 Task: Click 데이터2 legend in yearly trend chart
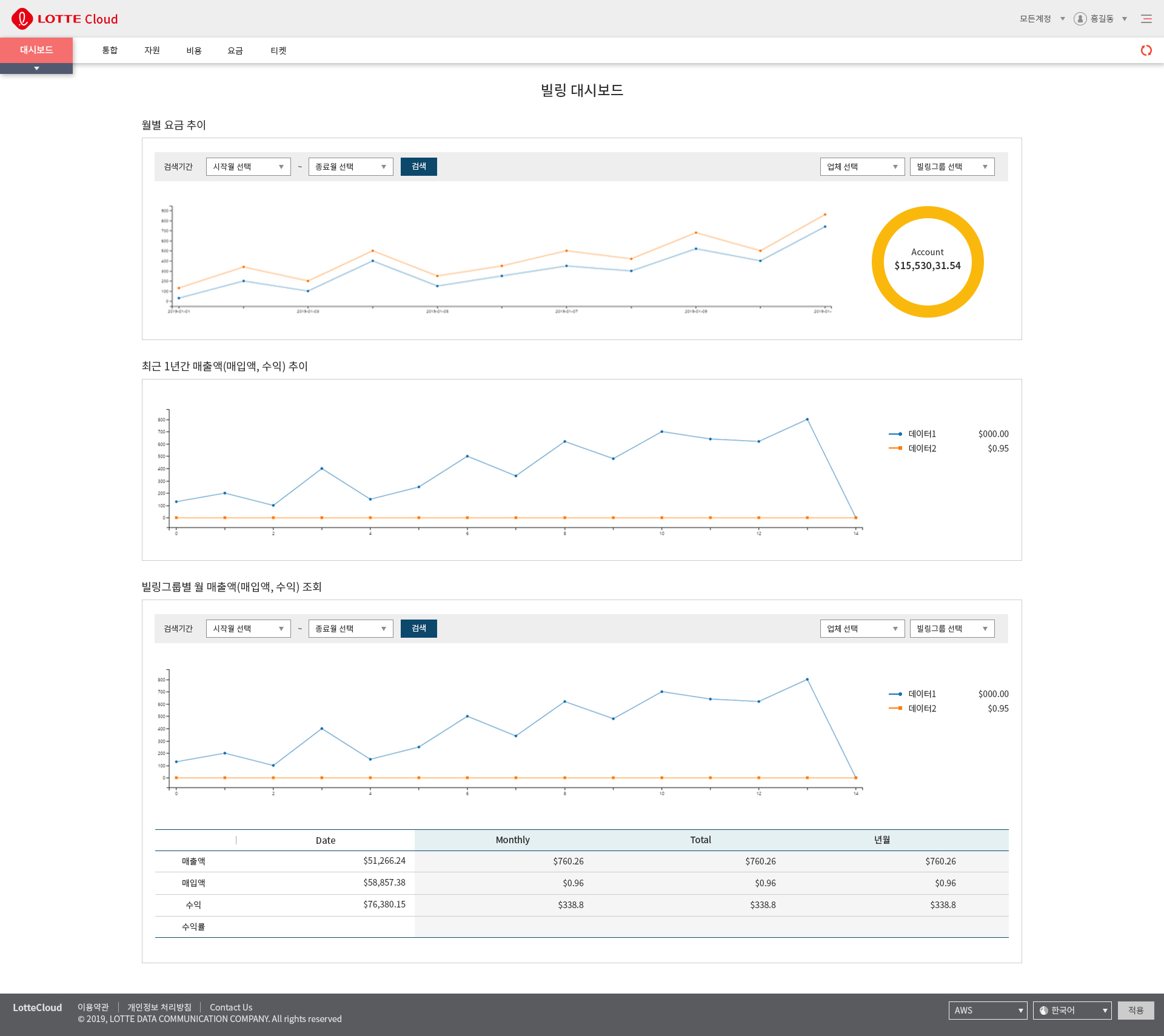(912, 449)
